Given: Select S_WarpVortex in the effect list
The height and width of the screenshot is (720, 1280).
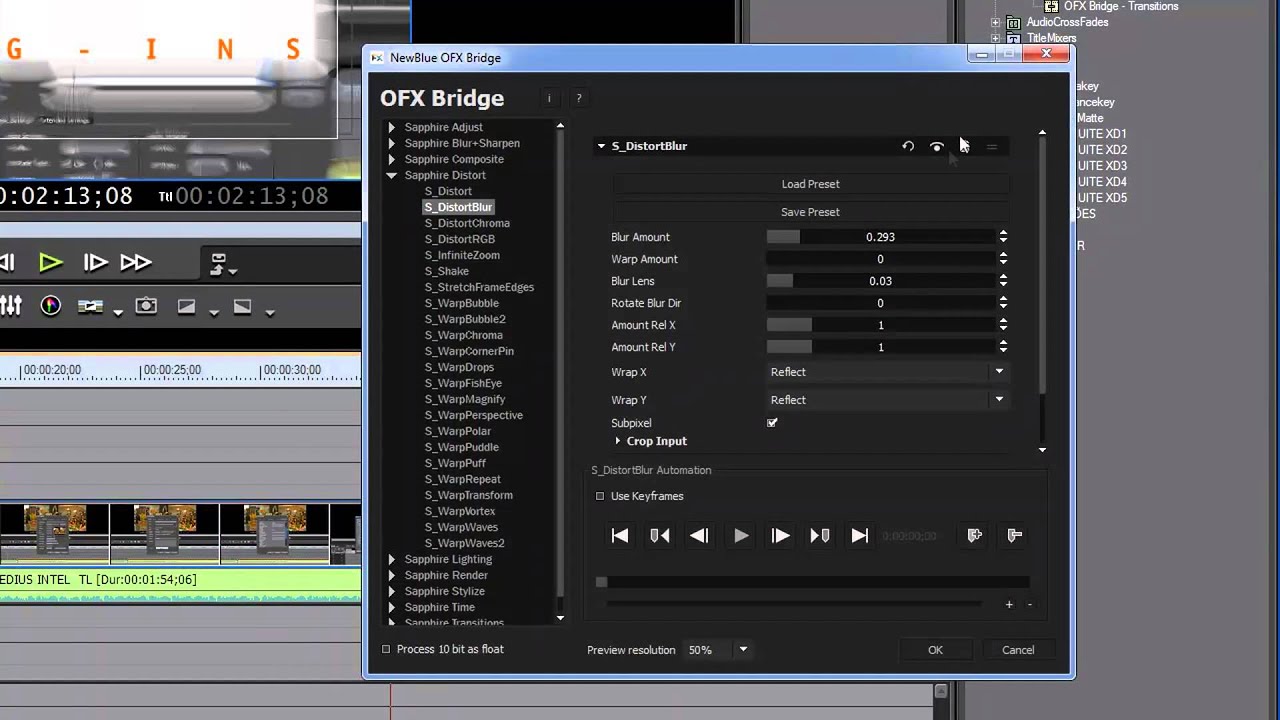Looking at the screenshot, I should [x=460, y=511].
